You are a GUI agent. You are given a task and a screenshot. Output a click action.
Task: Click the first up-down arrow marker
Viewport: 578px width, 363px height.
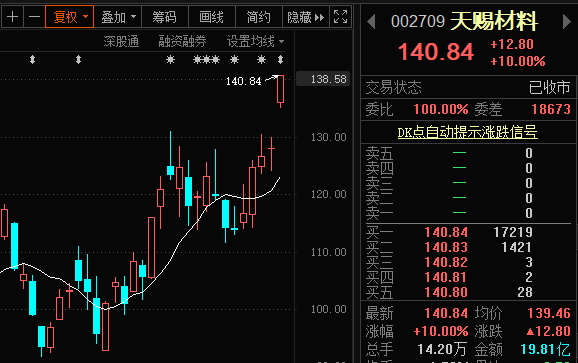[32, 59]
